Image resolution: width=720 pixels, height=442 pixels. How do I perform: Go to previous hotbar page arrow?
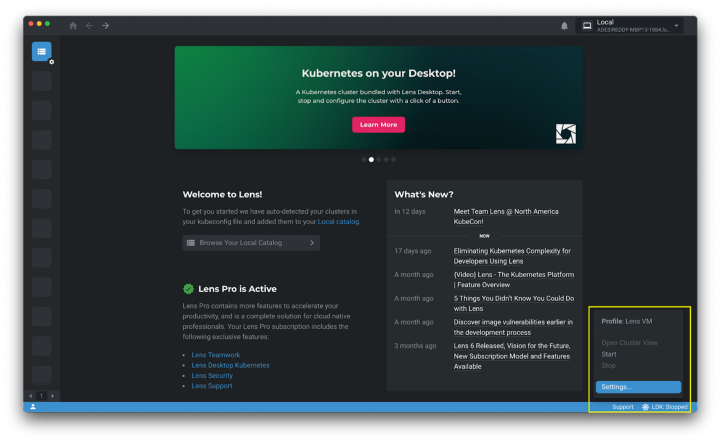[x=30, y=396]
